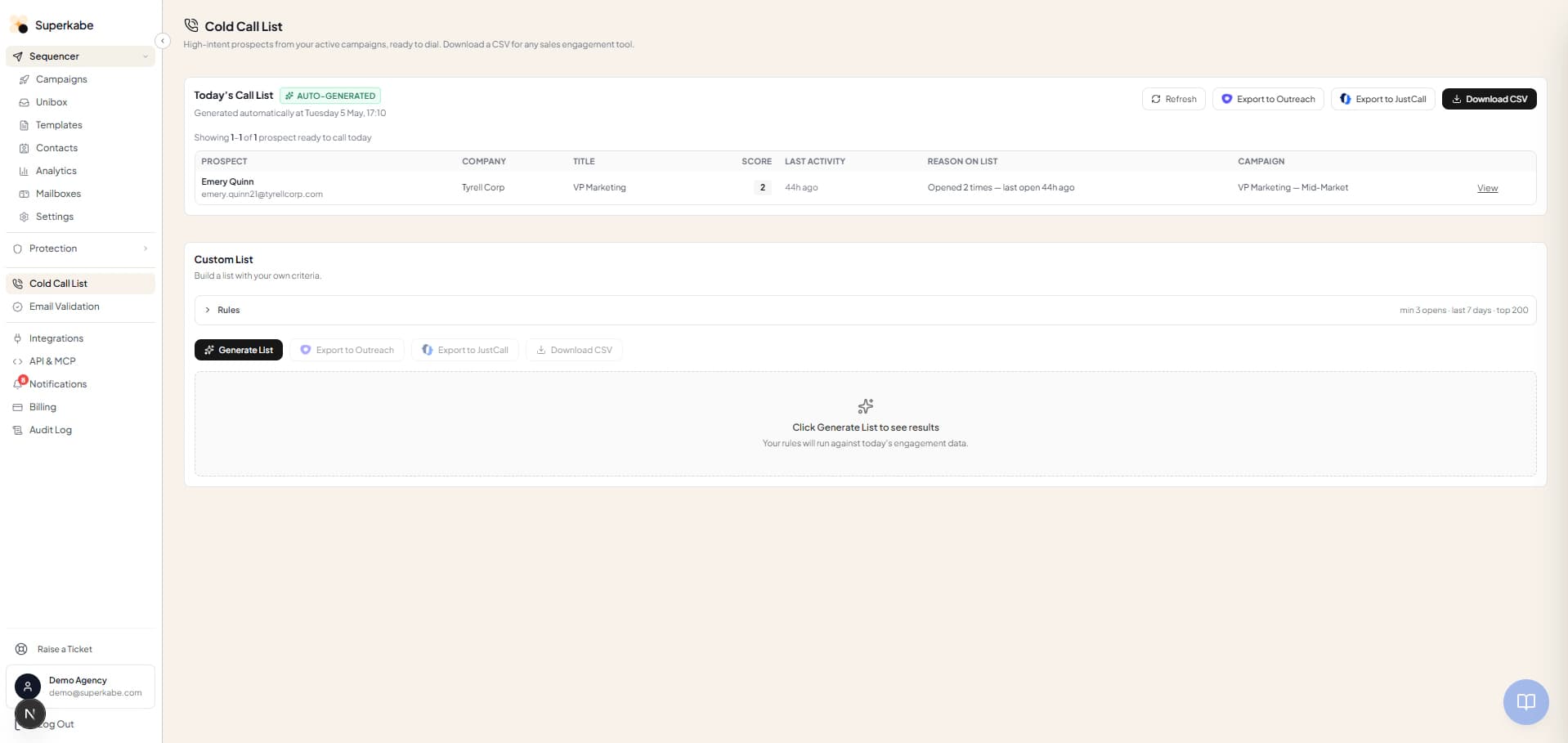This screenshot has width=1568, height=743.
Task: Click the Unibox inbox icon
Action: pyautogui.click(x=24, y=102)
